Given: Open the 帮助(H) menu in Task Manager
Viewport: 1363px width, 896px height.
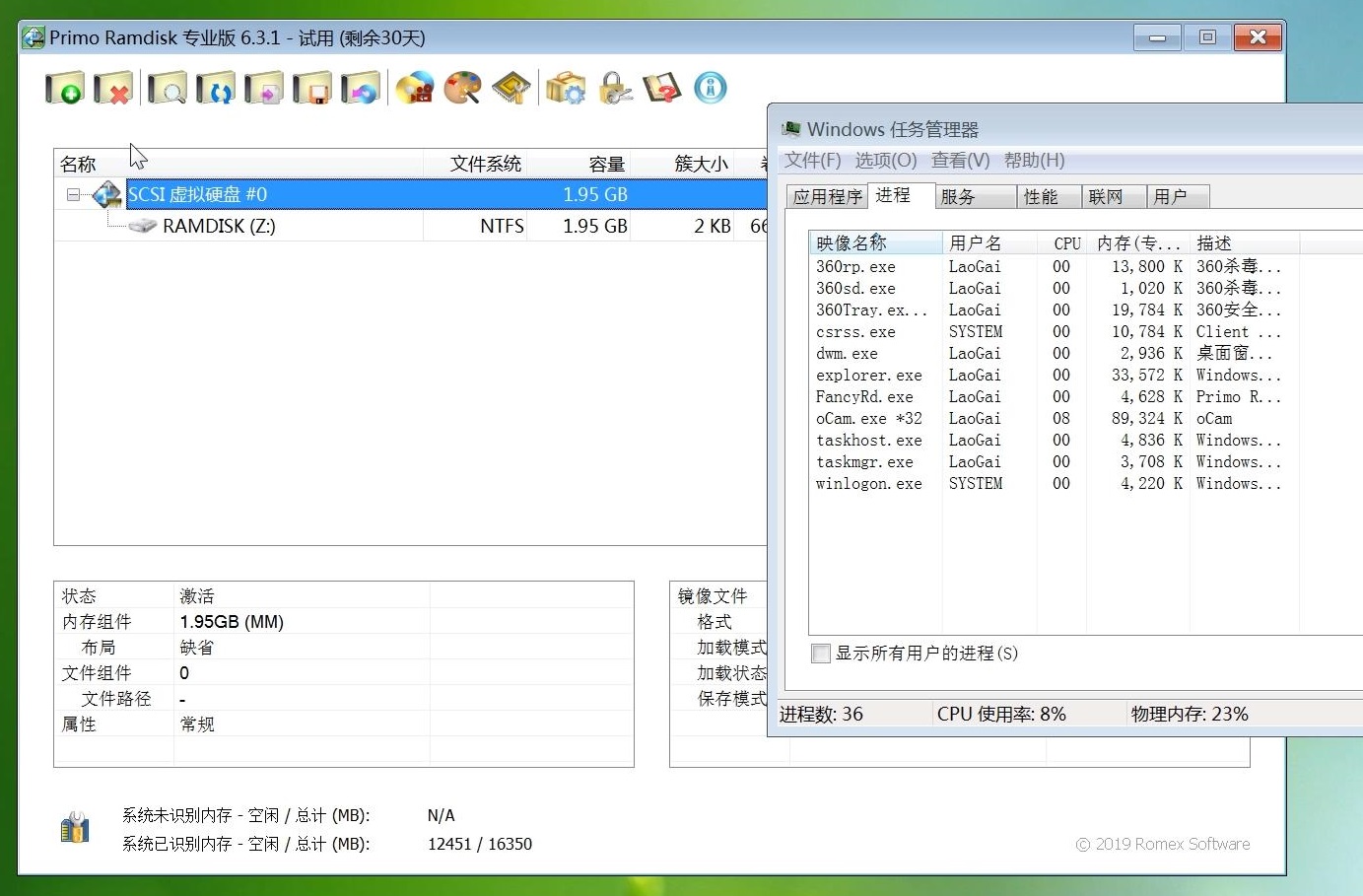Looking at the screenshot, I should (x=1035, y=160).
